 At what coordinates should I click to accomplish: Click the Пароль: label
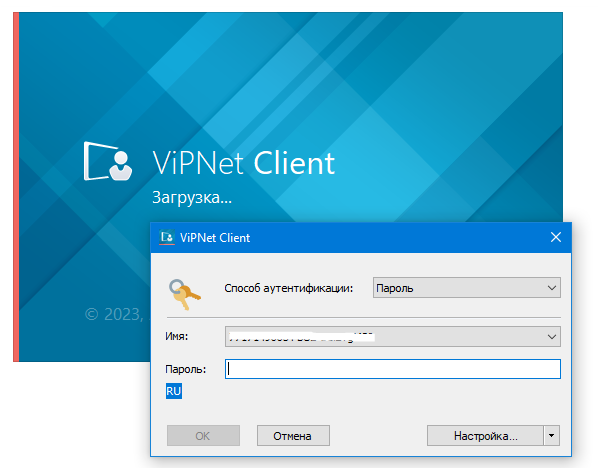click(186, 369)
